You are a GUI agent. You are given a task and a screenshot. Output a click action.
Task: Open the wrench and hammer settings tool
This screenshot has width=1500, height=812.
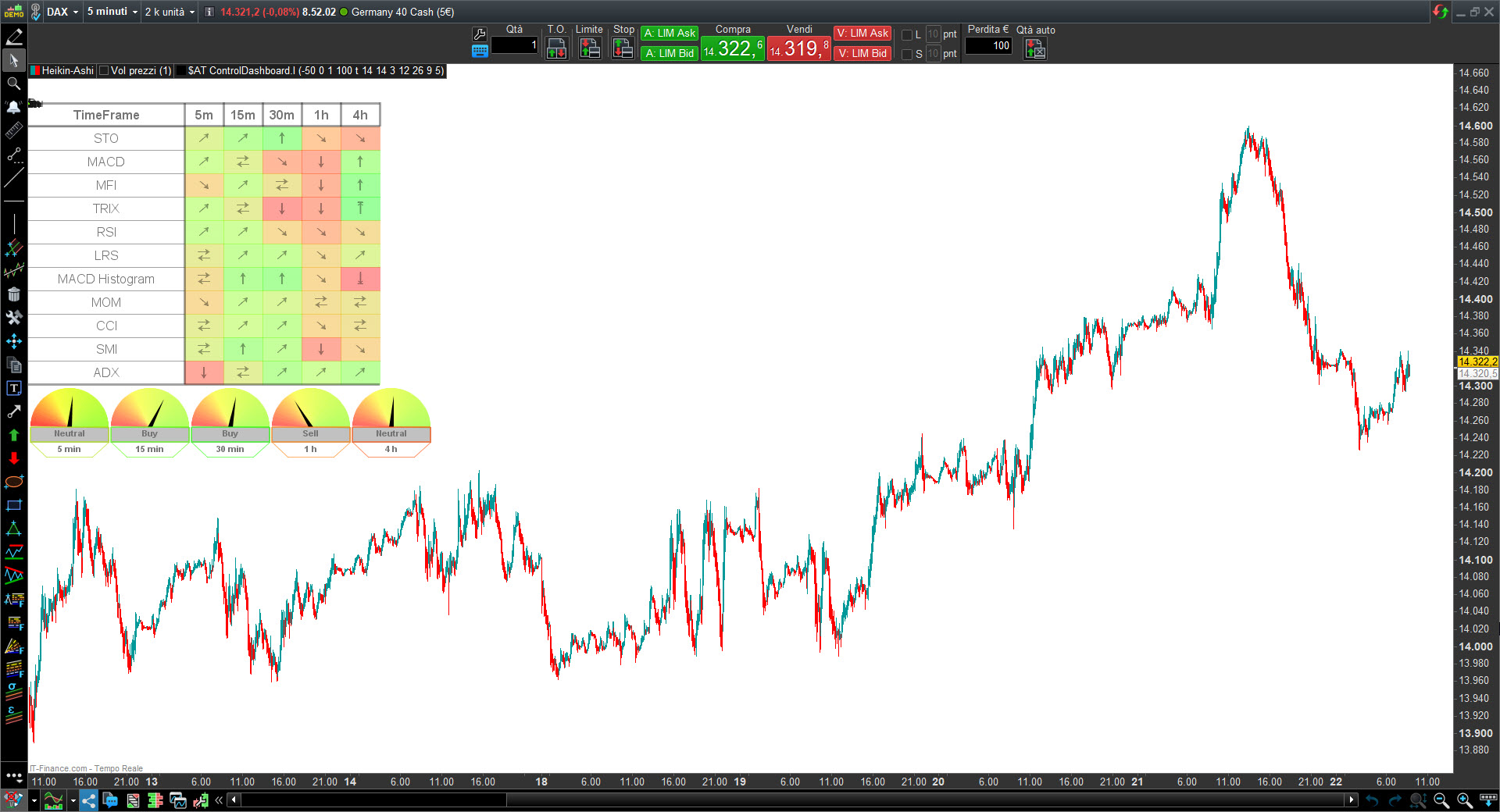tap(13, 318)
